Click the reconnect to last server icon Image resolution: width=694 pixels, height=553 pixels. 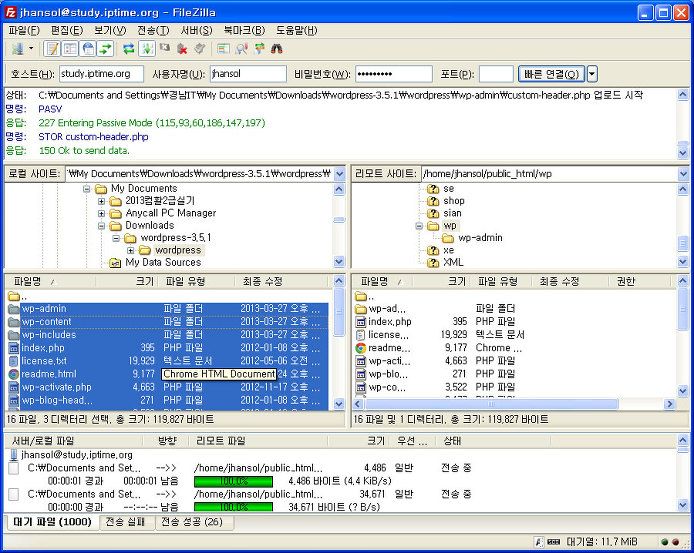[200, 49]
